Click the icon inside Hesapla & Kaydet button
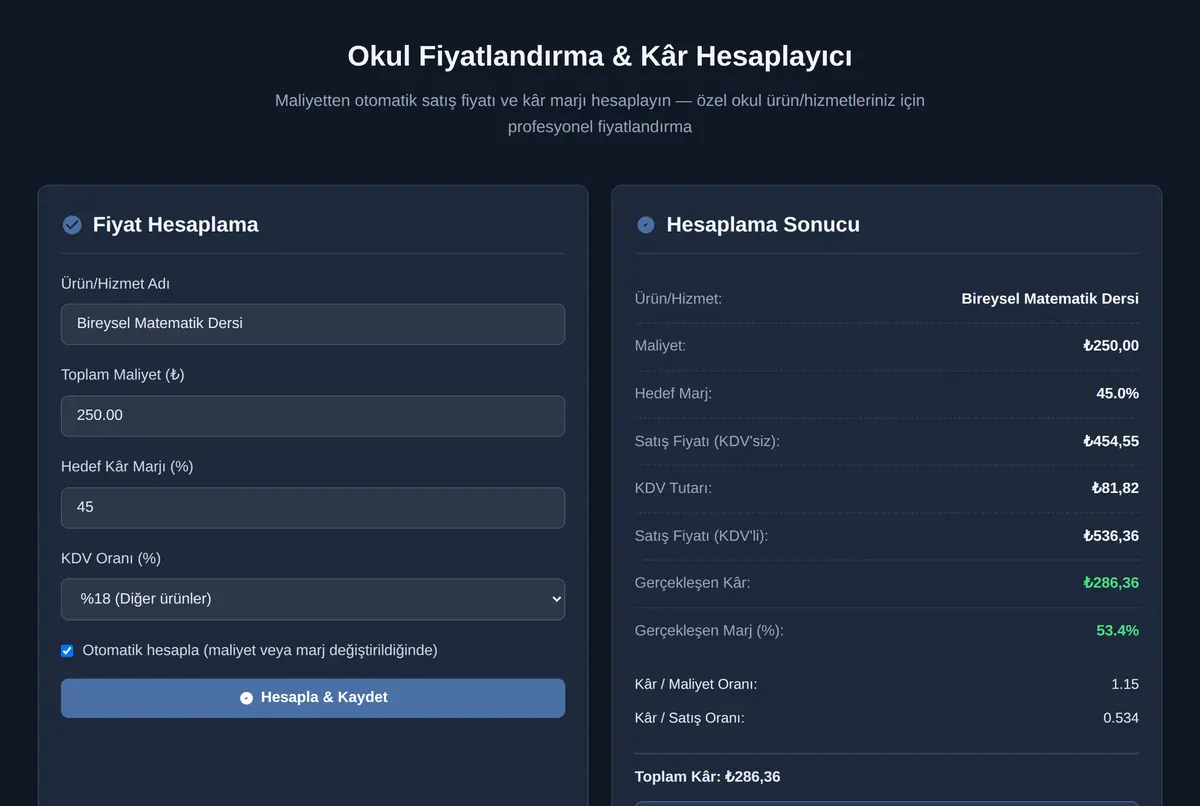Screen dimensions: 1200x806 (247, 698)
